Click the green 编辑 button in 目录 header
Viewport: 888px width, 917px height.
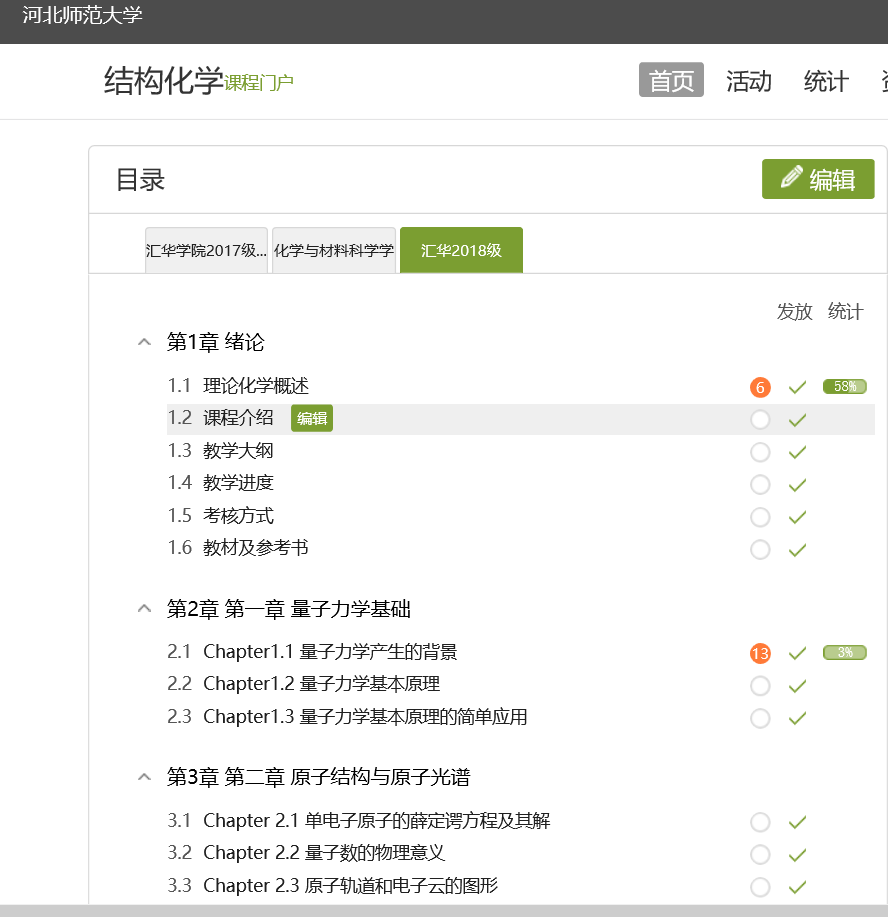(818, 179)
